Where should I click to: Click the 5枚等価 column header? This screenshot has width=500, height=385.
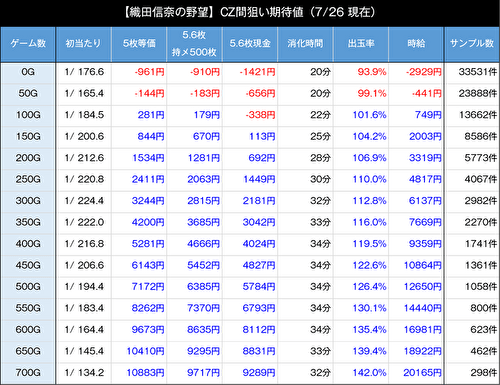(139, 44)
